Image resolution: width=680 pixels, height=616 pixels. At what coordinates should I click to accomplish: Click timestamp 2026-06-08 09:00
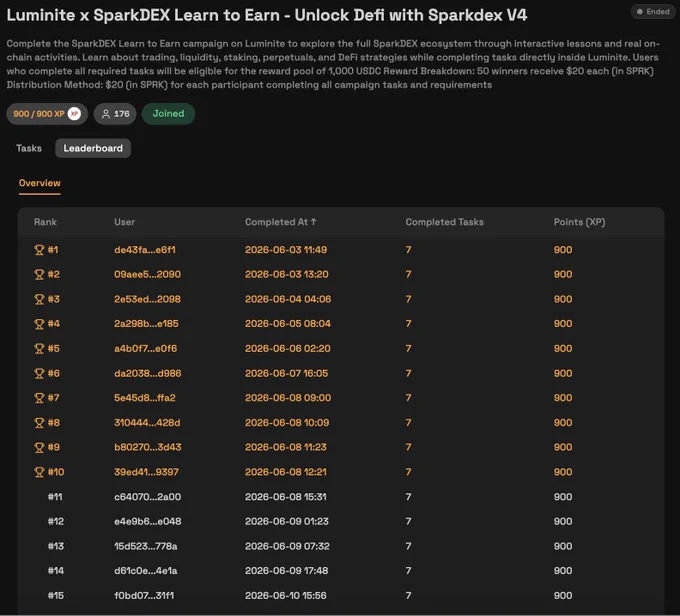point(288,398)
